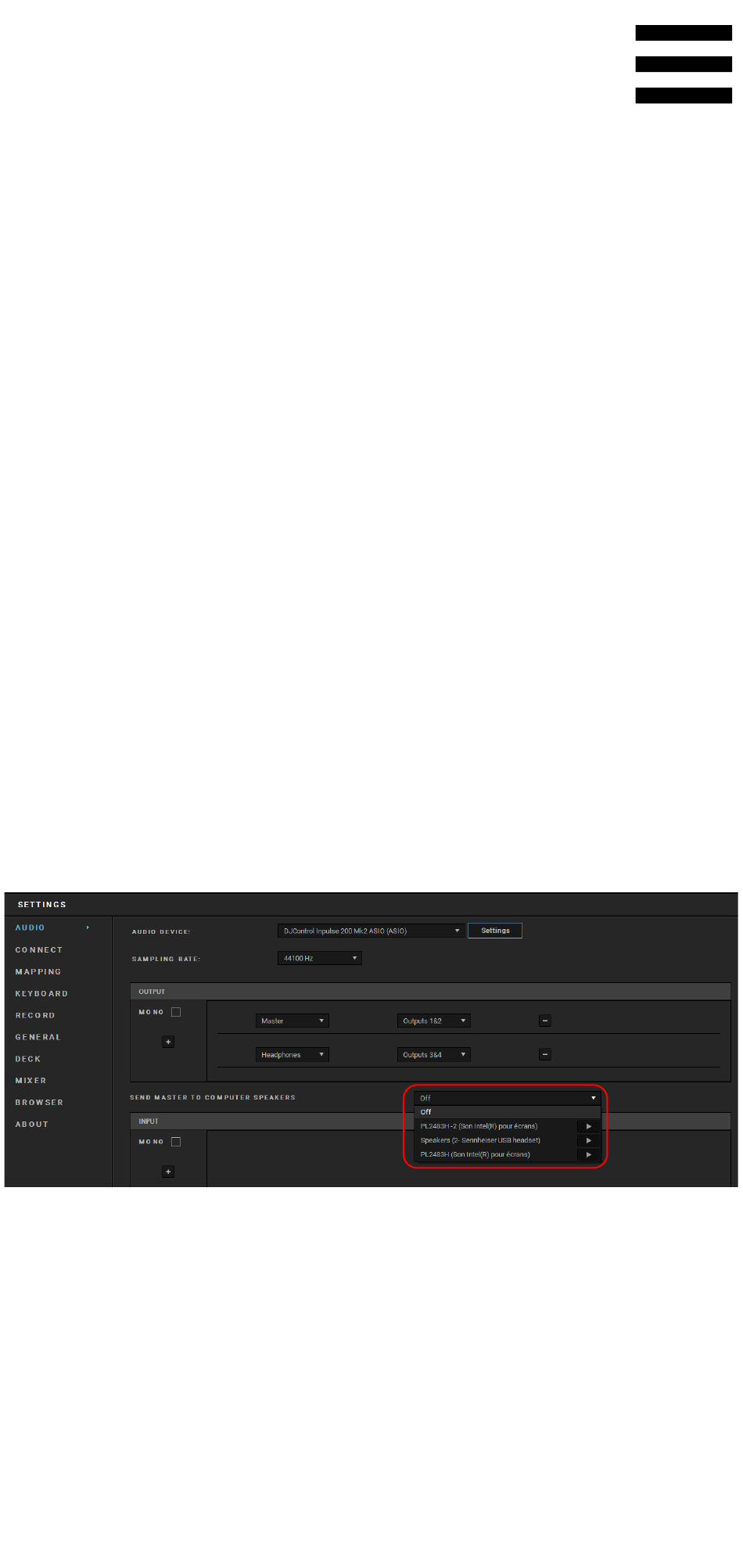Click the audio device Settings button
This screenshot has height=1568, width=743.
(x=495, y=931)
